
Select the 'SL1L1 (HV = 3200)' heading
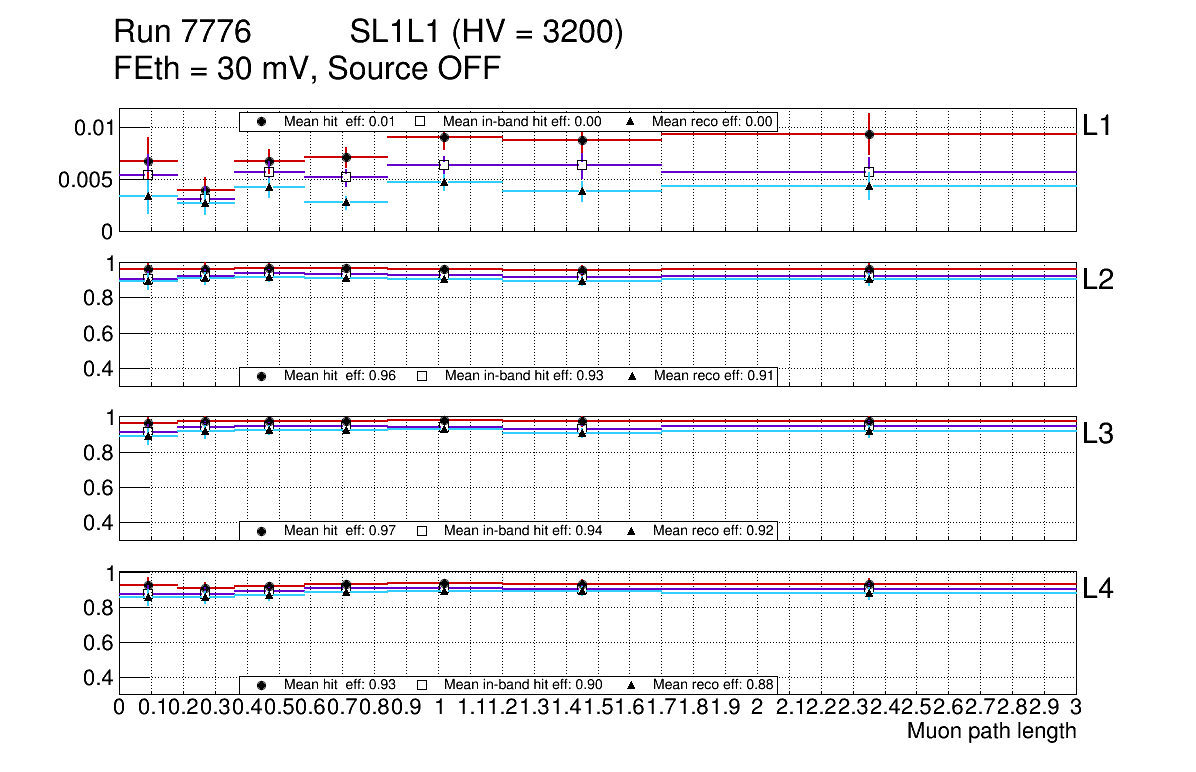point(487,33)
